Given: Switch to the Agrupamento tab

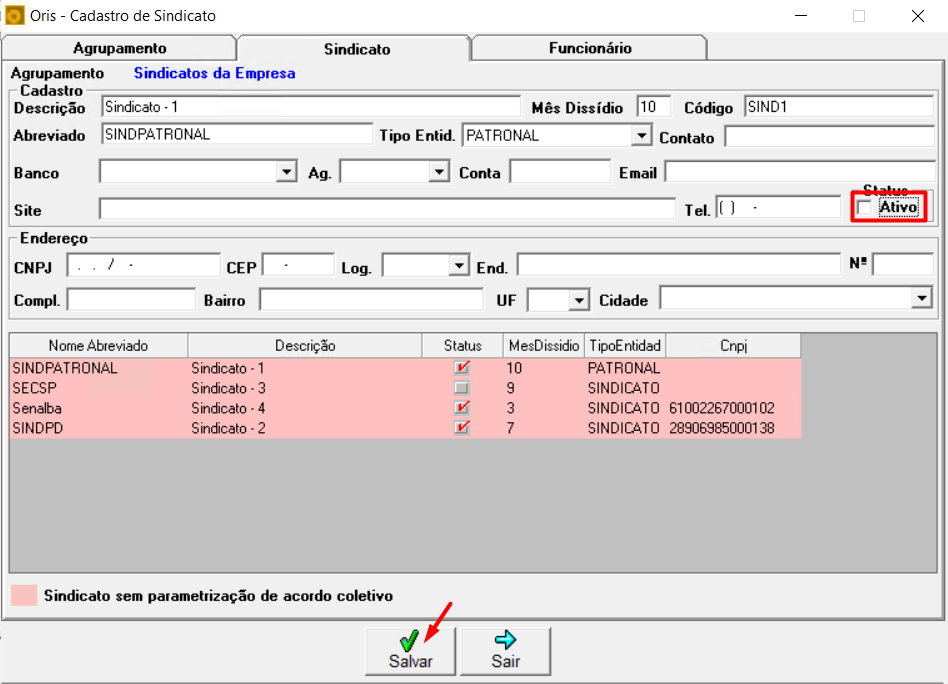Looking at the screenshot, I should click(x=119, y=48).
